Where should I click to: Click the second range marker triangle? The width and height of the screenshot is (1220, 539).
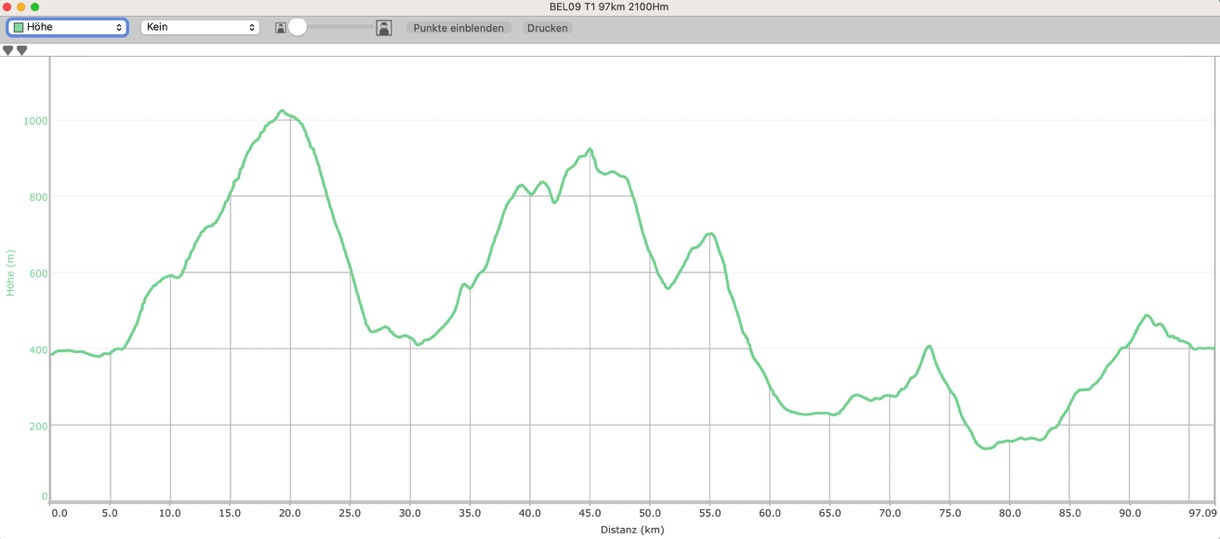point(21,50)
